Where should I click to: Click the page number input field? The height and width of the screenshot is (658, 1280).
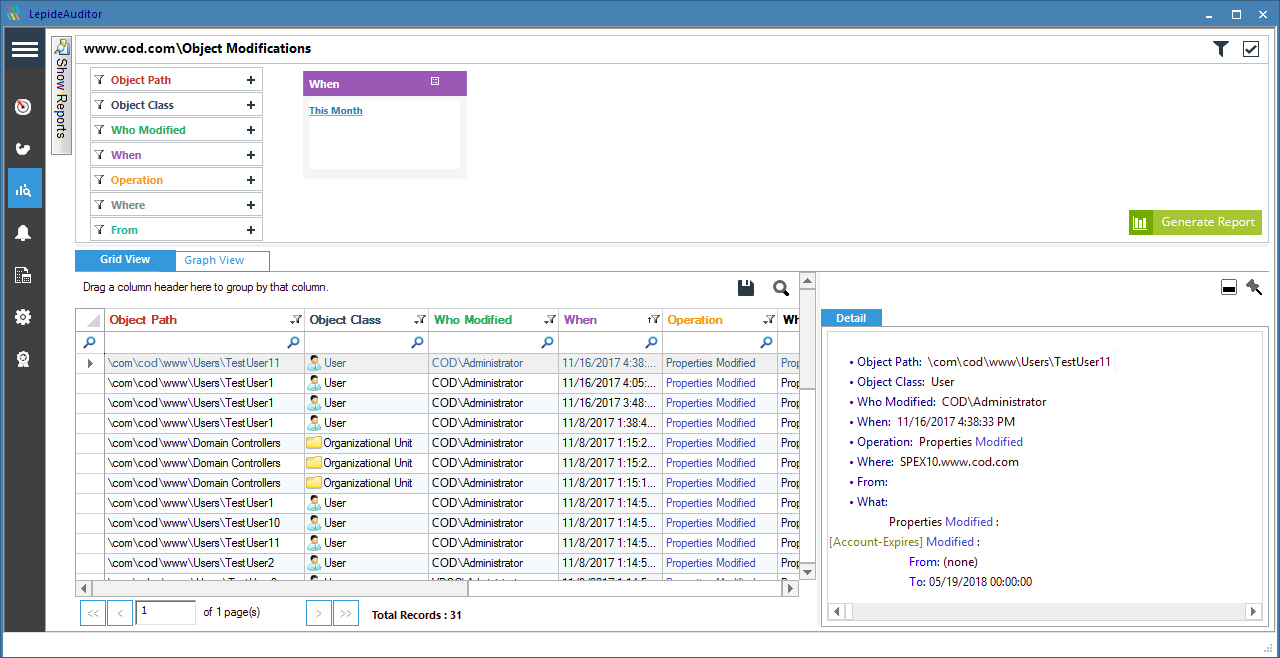coord(166,612)
